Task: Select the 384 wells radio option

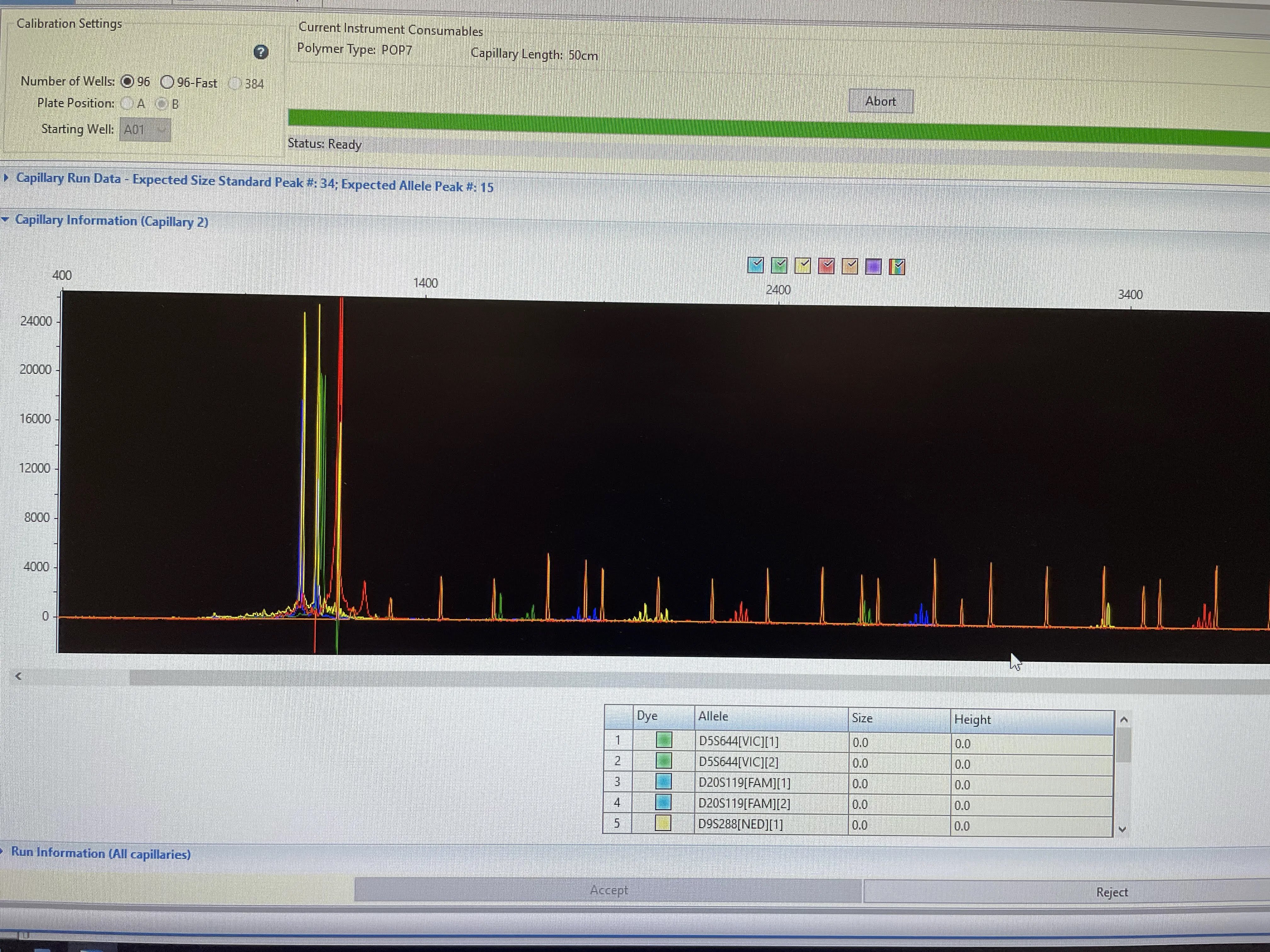Action: click(x=235, y=83)
